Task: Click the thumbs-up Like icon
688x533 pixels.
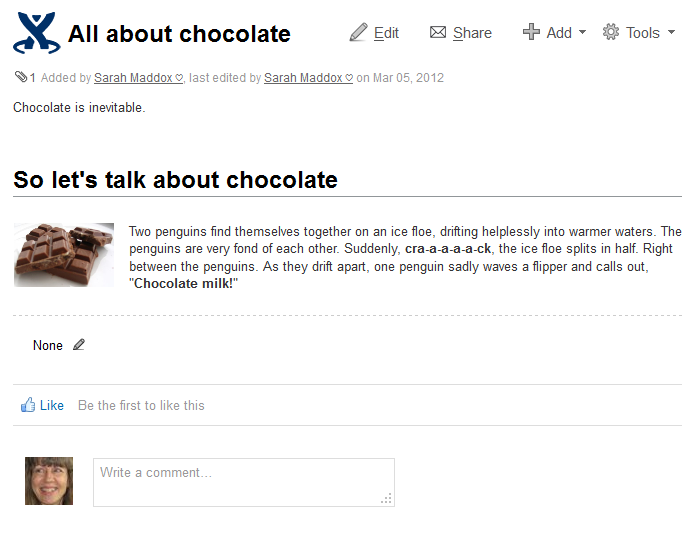Action: (x=28, y=404)
